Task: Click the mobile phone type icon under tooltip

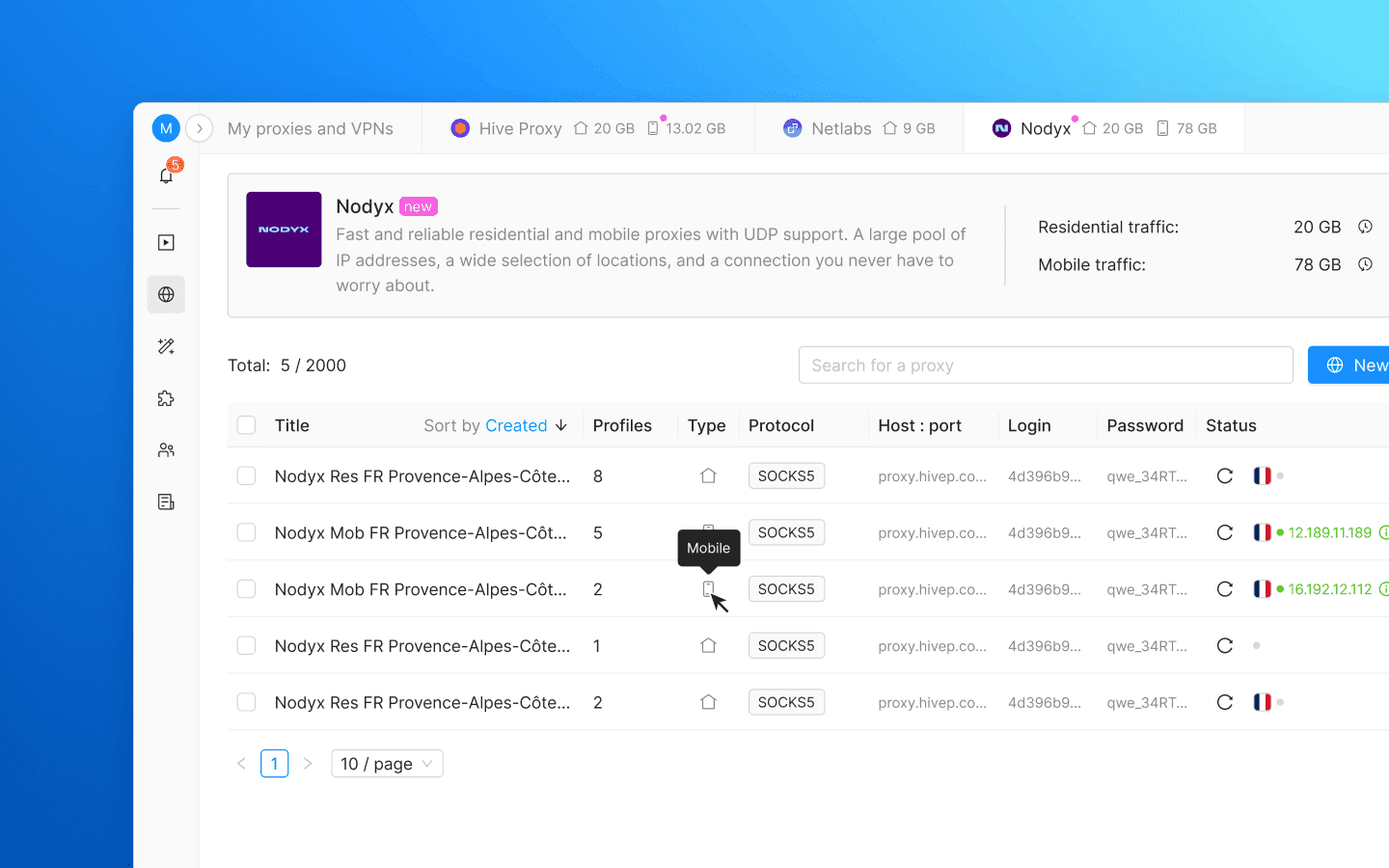Action: point(708,589)
